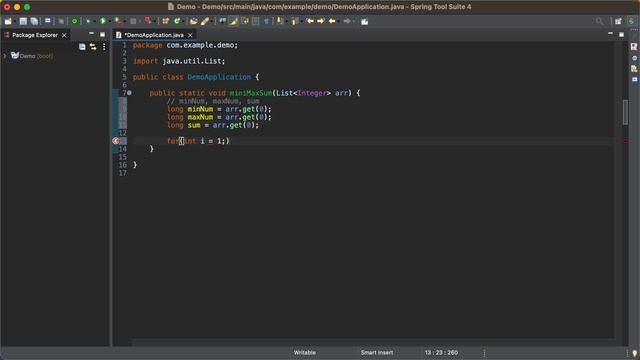
Task: Collapse all in Package Explorer
Action: tap(82, 47)
